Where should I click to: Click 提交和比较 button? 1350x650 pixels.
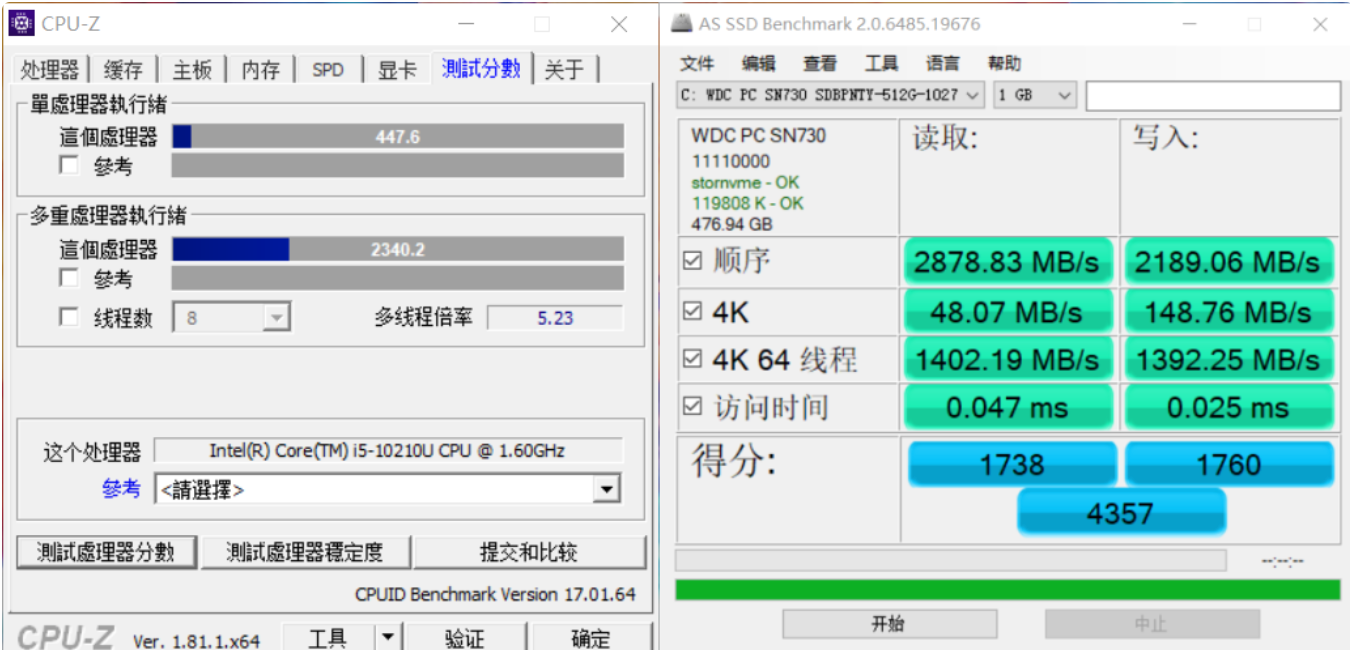530,552
